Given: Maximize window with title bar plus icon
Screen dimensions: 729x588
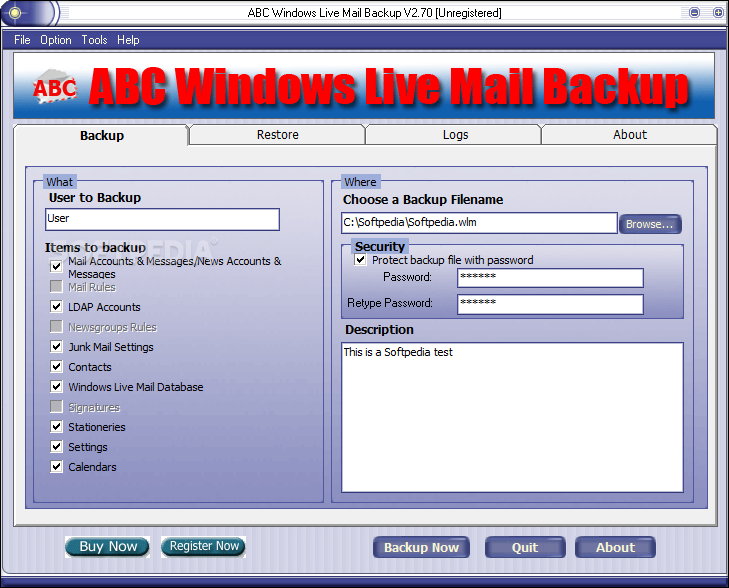Looking at the screenshot, I should 718,13.
